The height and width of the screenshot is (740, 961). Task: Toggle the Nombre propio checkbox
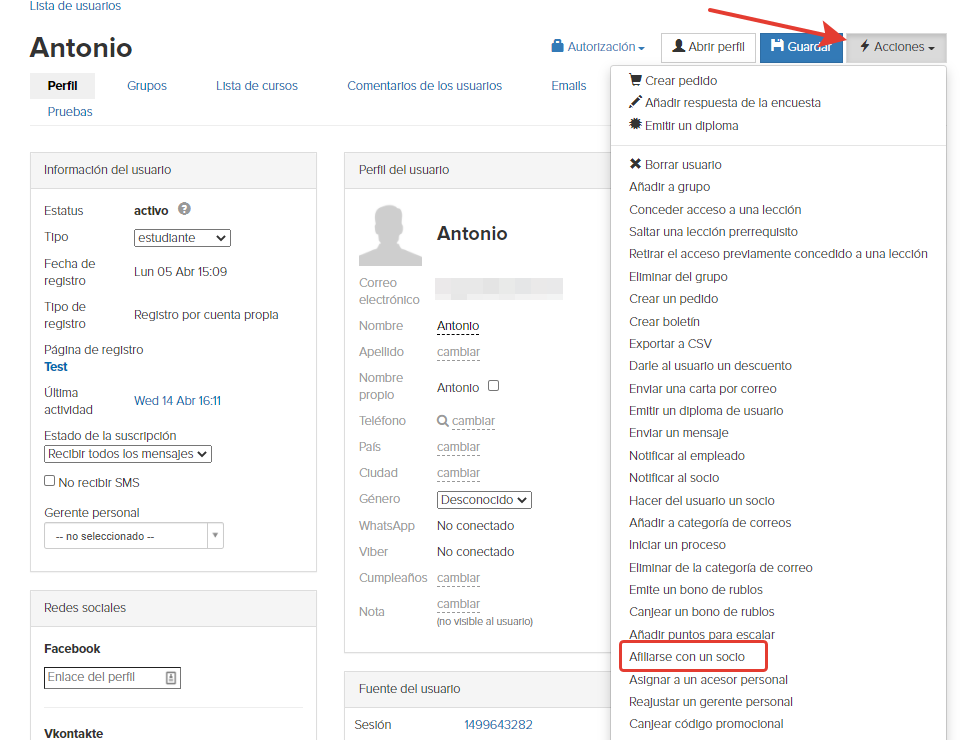(493, 386)
